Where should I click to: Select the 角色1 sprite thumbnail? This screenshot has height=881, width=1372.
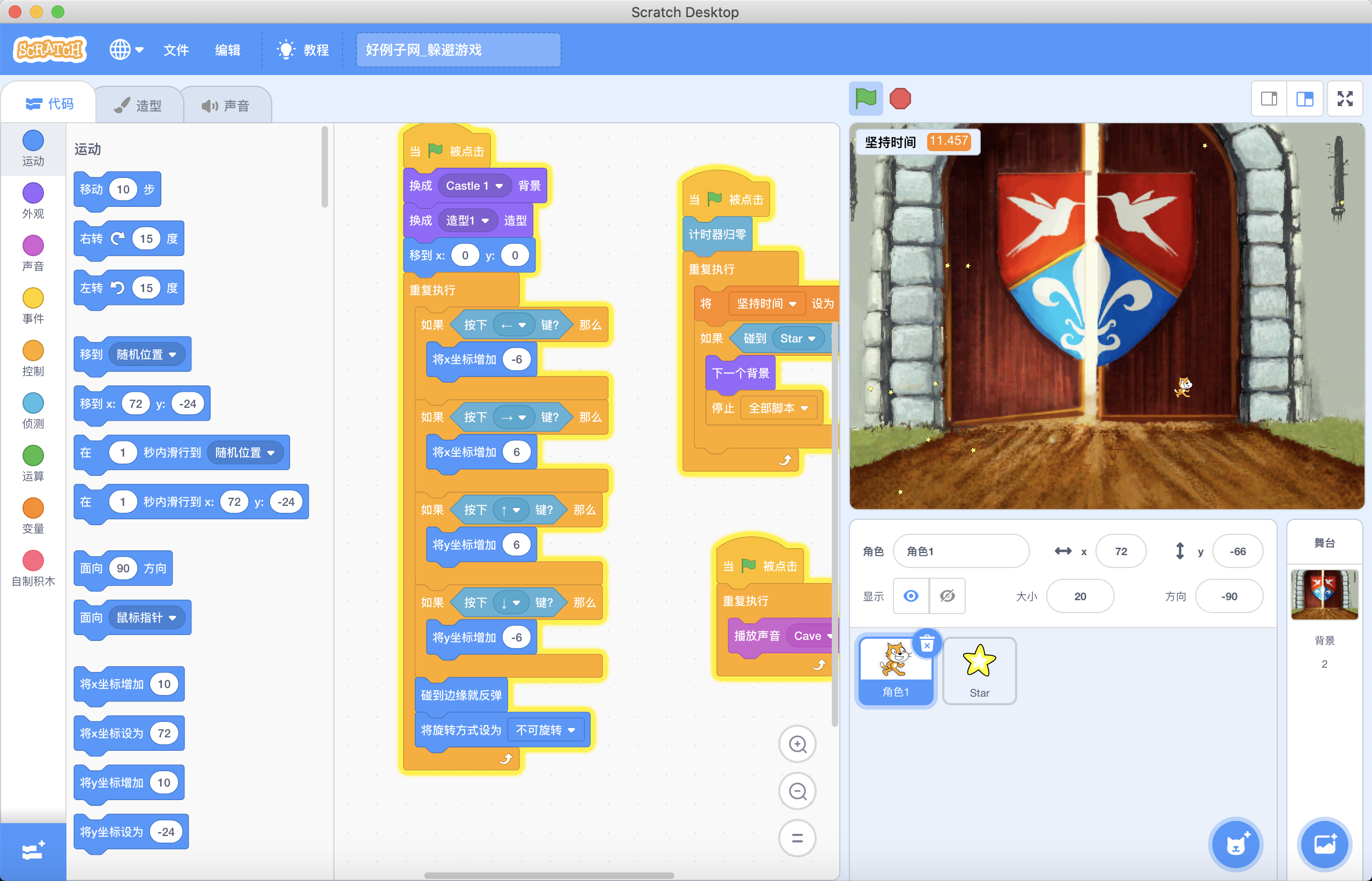896,671
